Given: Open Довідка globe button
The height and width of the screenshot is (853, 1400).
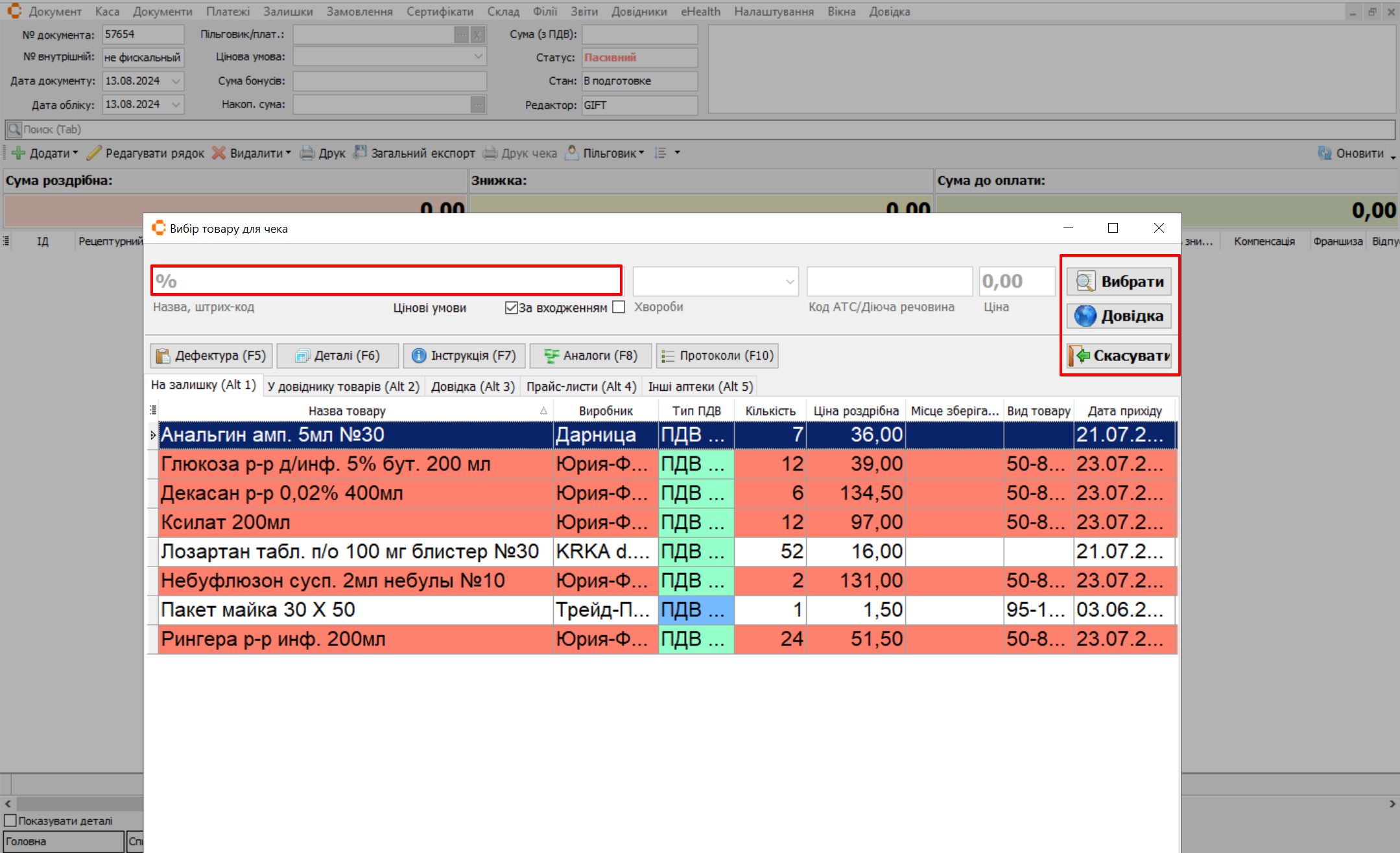Looking at the screenshot, I should (1119, 316).
